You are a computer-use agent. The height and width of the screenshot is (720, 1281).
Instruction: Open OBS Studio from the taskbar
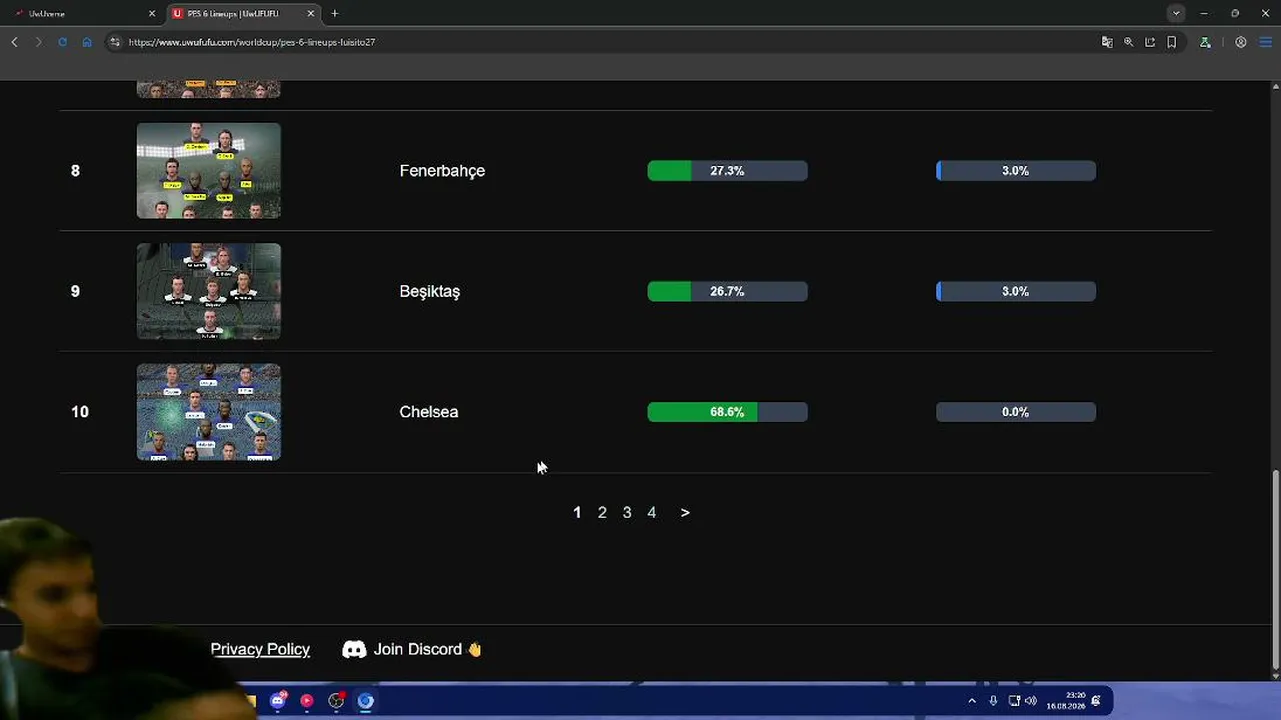[x=336, y=701]
